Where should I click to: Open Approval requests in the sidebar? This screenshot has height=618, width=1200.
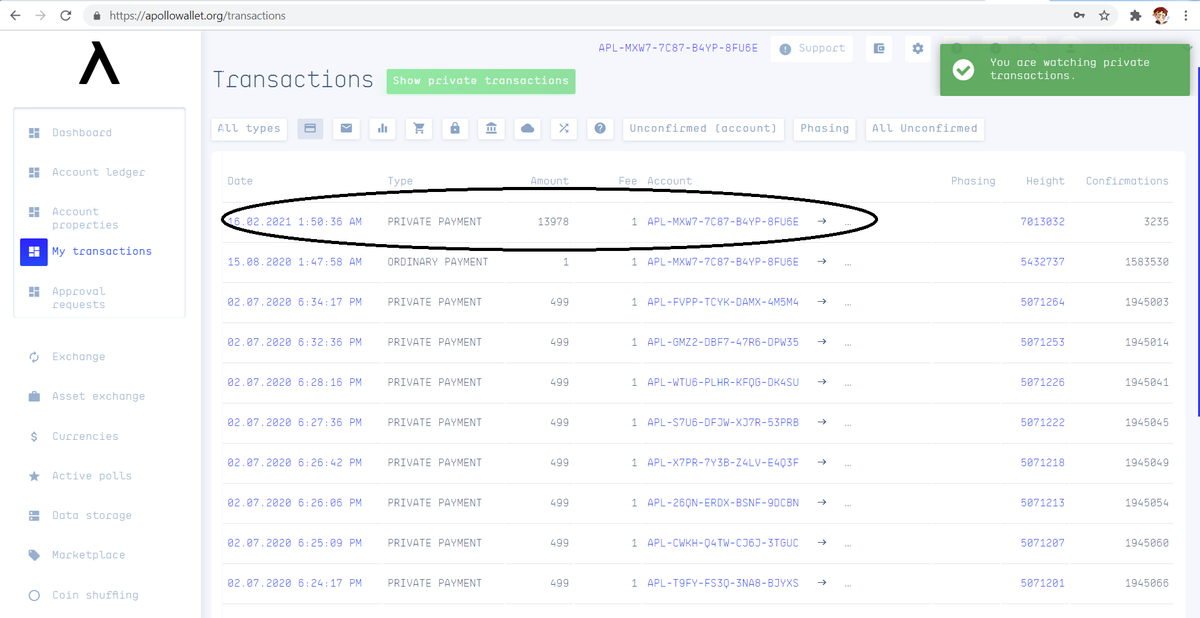tap(78, 298)
